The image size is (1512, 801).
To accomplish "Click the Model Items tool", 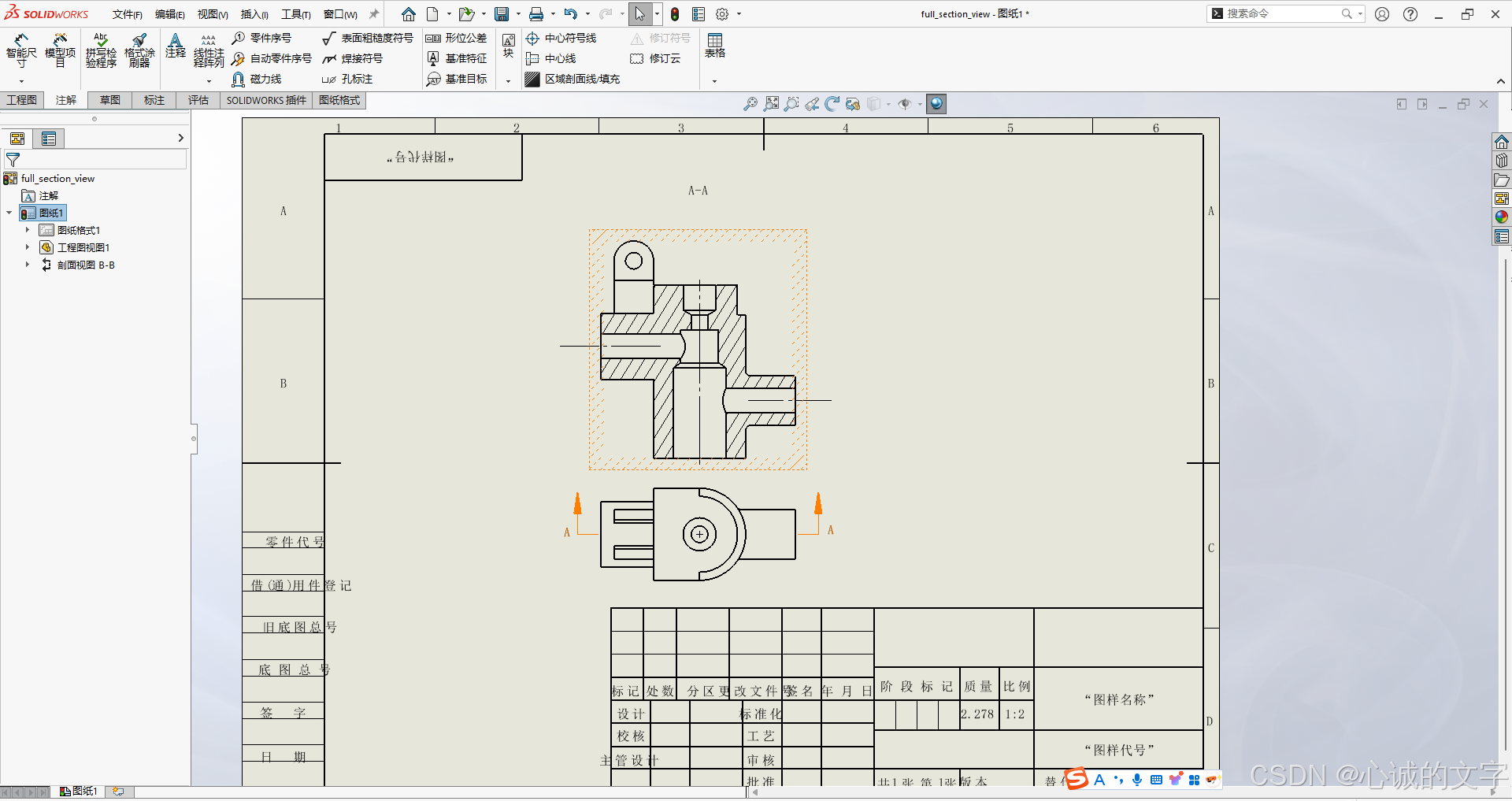I will click(60, 50).
